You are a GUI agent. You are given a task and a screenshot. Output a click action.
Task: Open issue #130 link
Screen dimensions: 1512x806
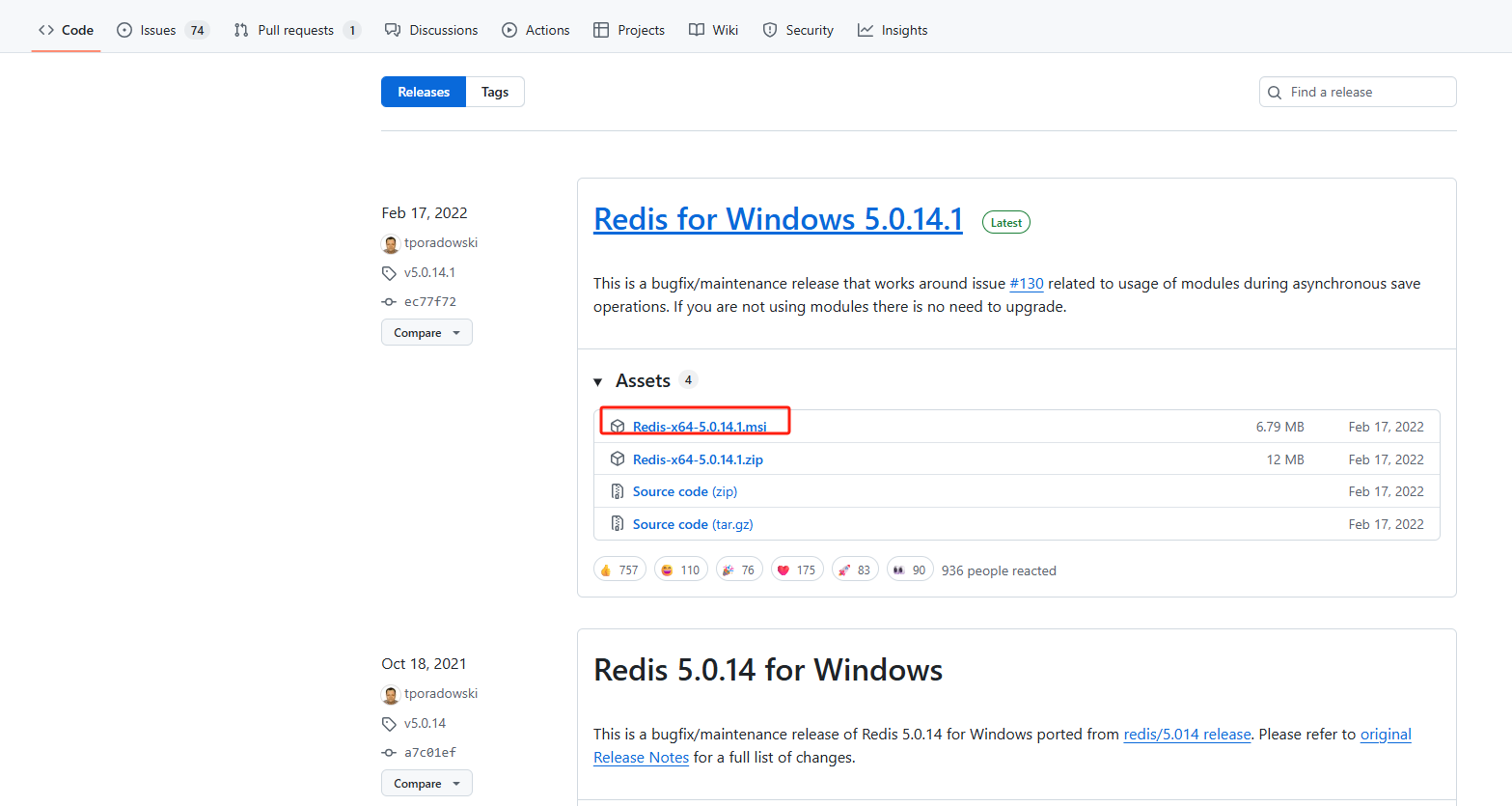1027,284
